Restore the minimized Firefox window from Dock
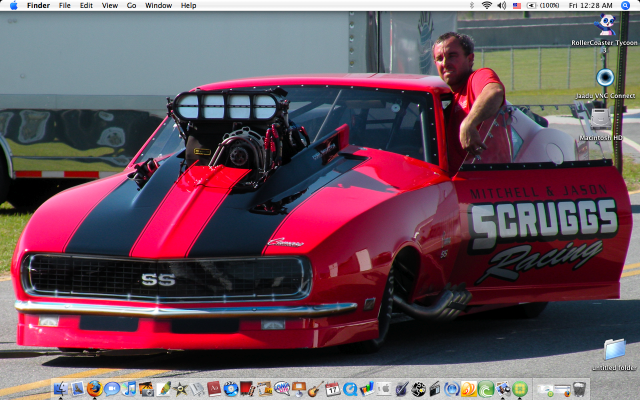The height and width of the screenshot is (400, 640). click(562, 389)
